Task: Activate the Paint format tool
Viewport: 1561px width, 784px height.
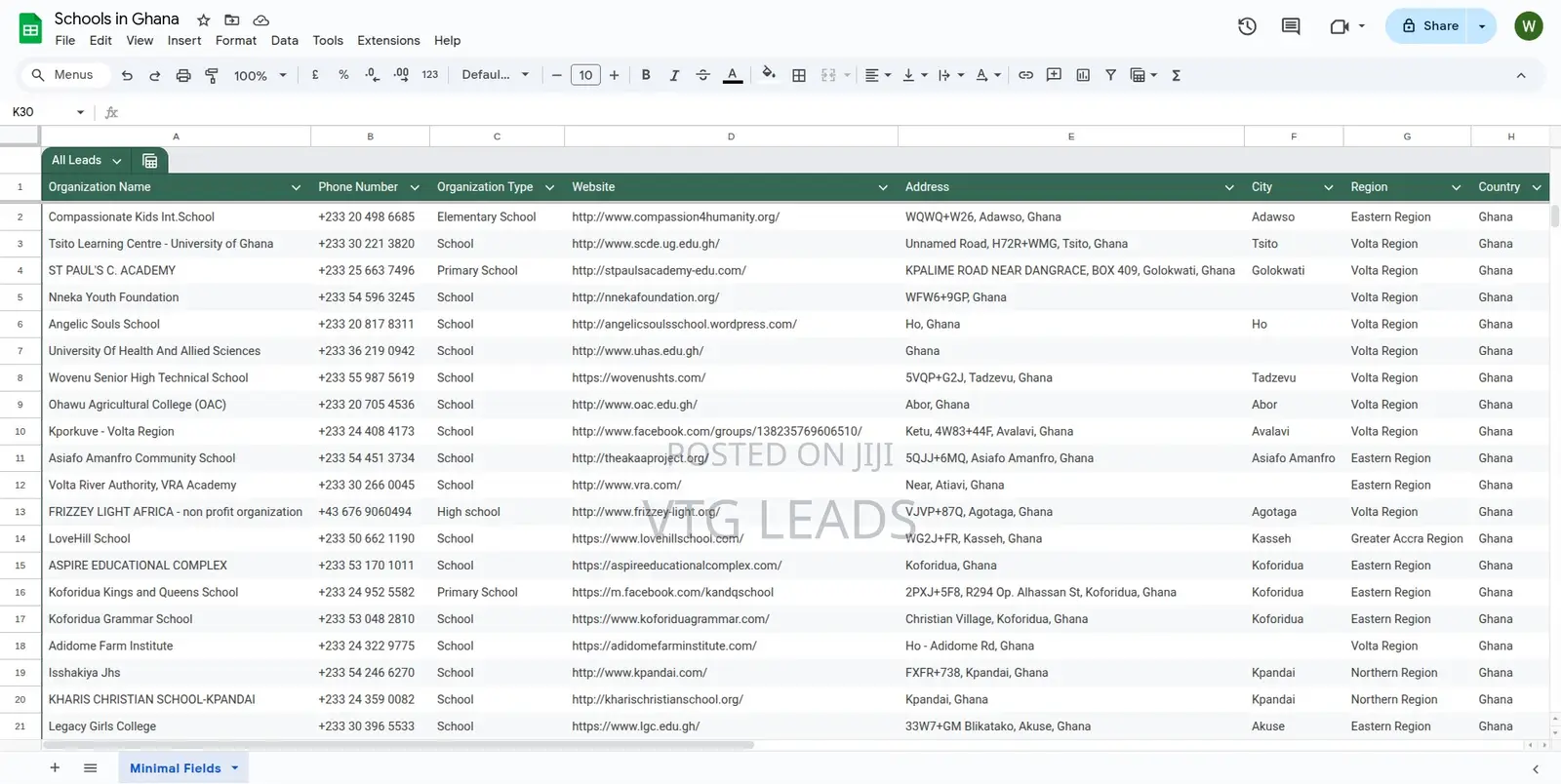Action: click(x=212, y=75)
